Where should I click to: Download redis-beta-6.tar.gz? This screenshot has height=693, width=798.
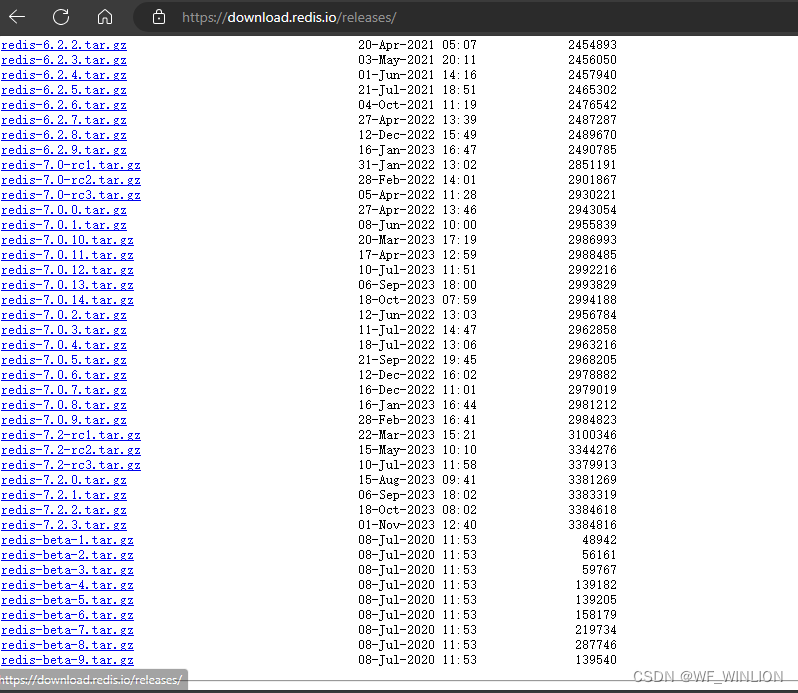tap(67, 616)
